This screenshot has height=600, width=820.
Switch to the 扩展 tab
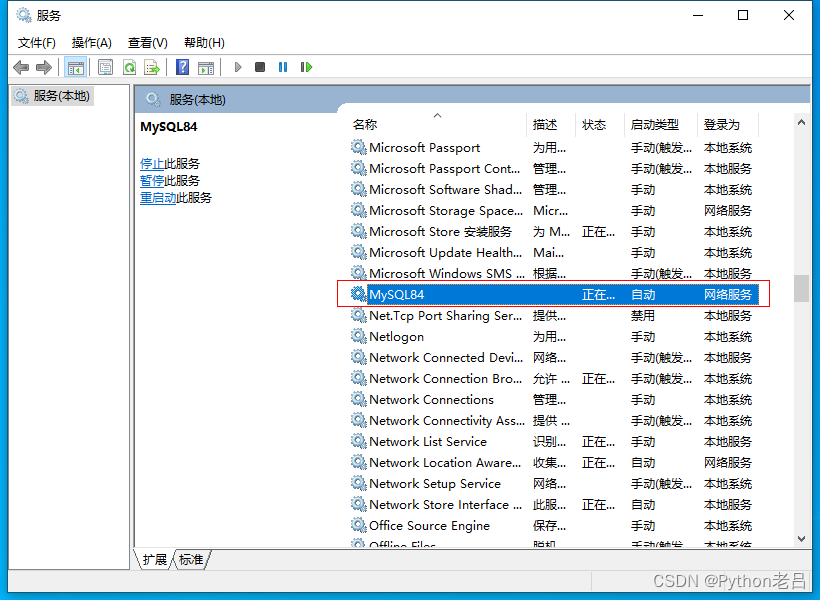tap(154, 560)
